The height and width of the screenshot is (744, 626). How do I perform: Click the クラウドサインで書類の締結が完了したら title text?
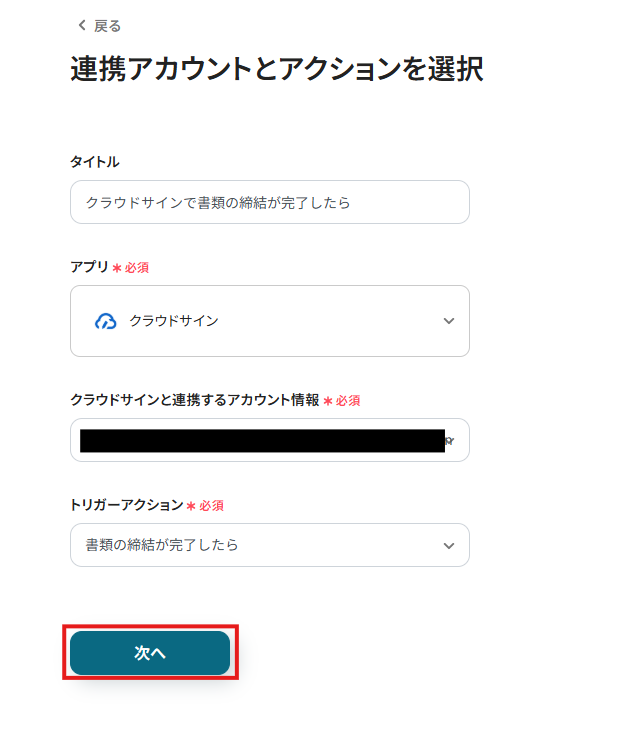[218, 202]
